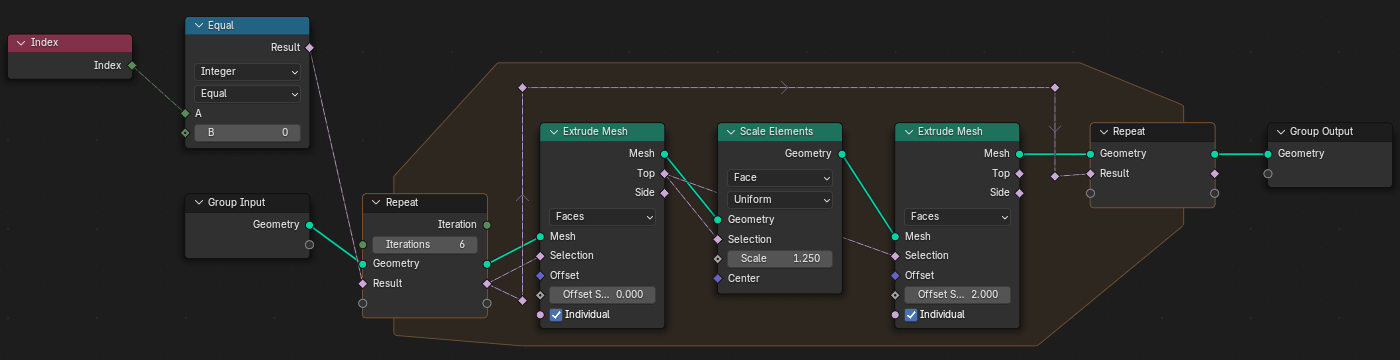Uncheck Individual on second Extrude Mesh node
This screenshot has height=360, width=1400.
[911, 315]
